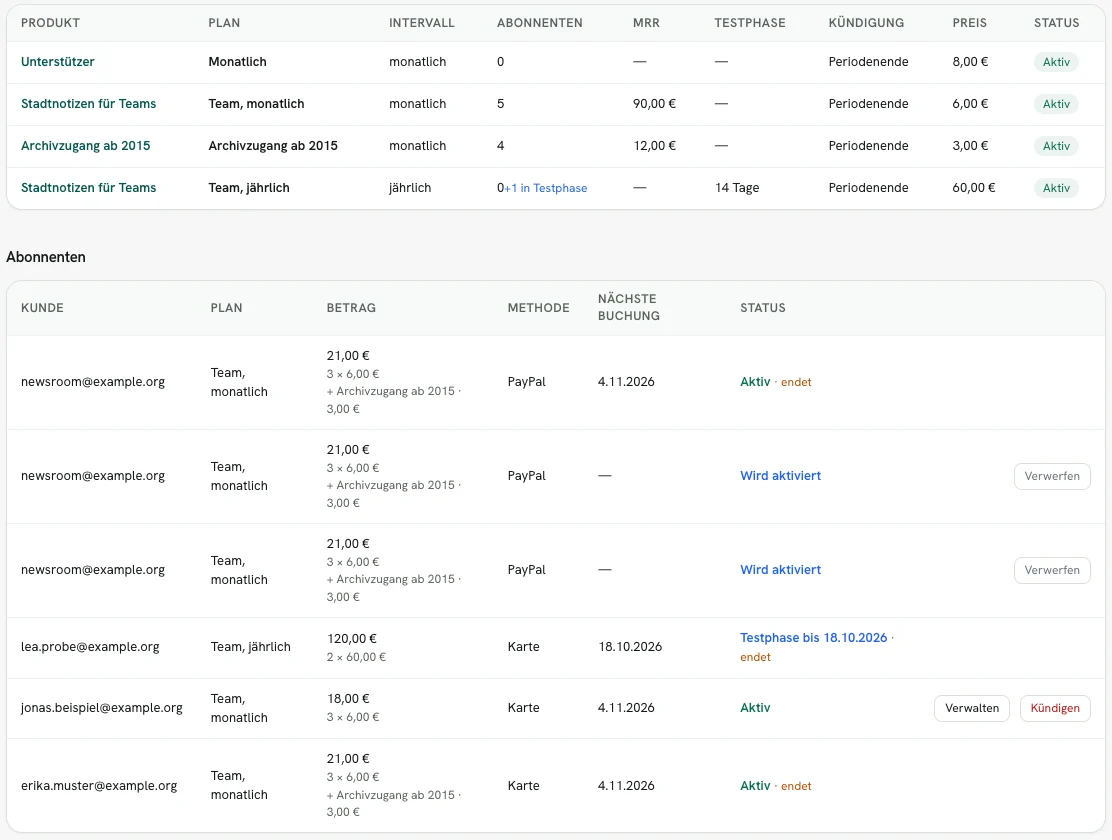
Task: Click the METHODE column header
Action: click(538, 307)
